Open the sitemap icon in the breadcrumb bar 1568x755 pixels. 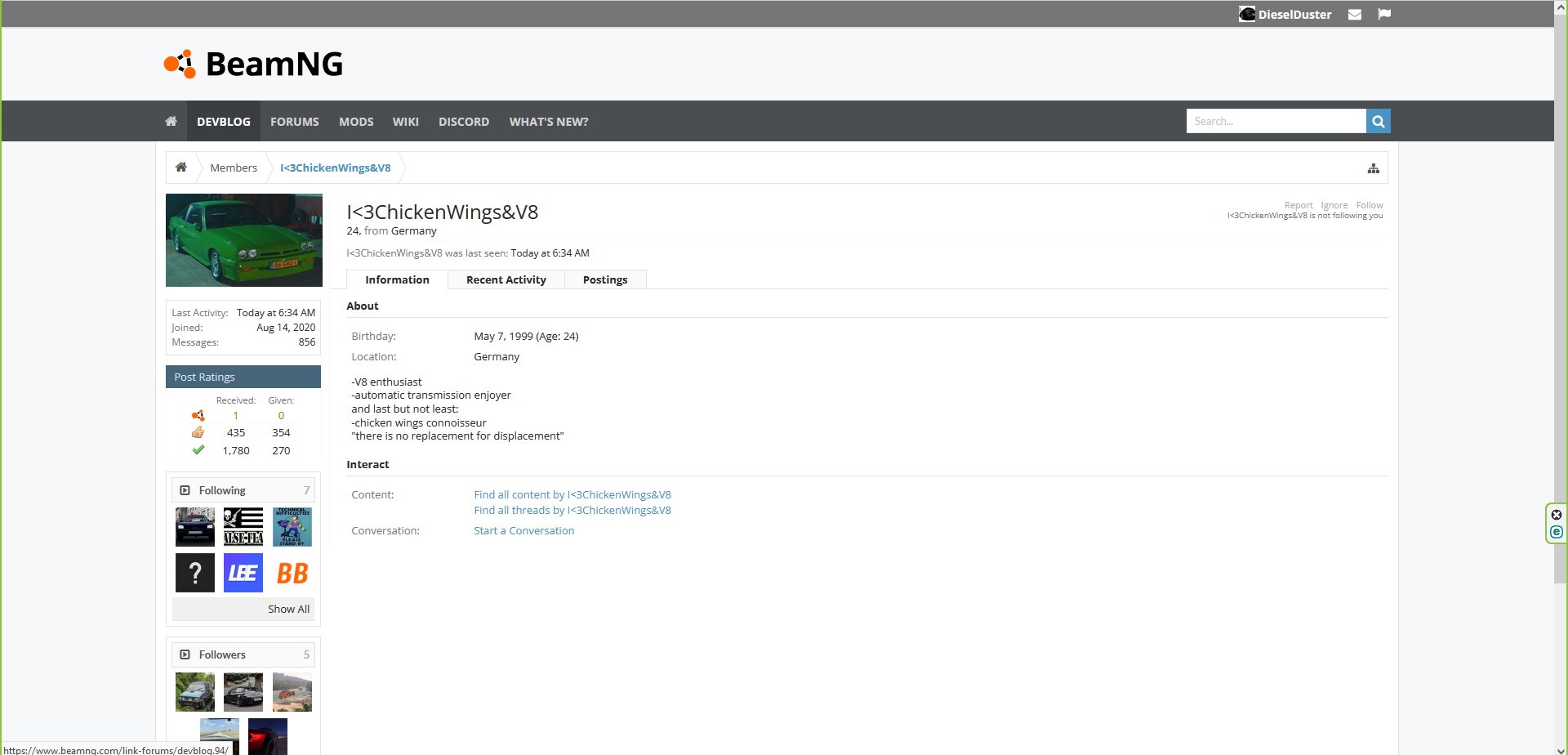tap(1374, 168)
